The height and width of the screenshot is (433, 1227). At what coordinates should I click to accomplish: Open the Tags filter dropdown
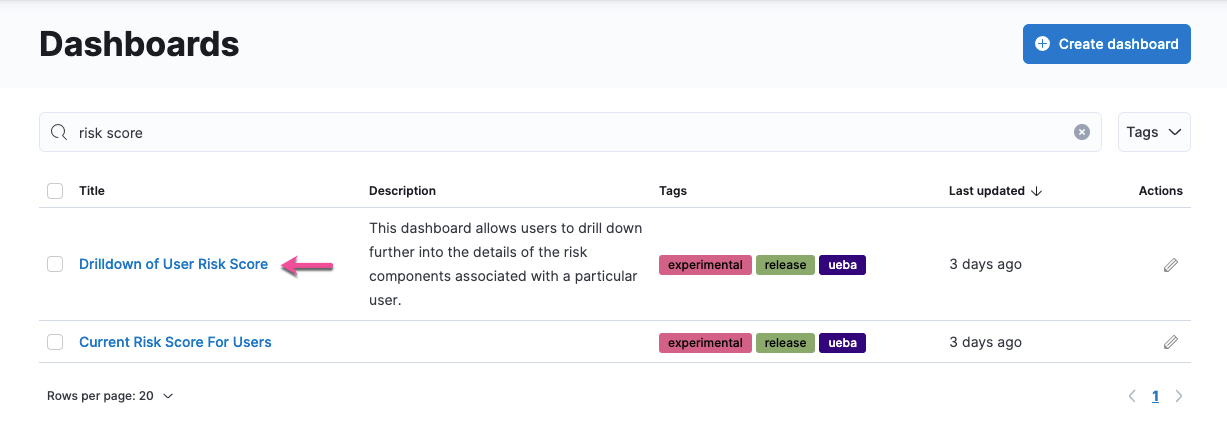point(1153,132)
